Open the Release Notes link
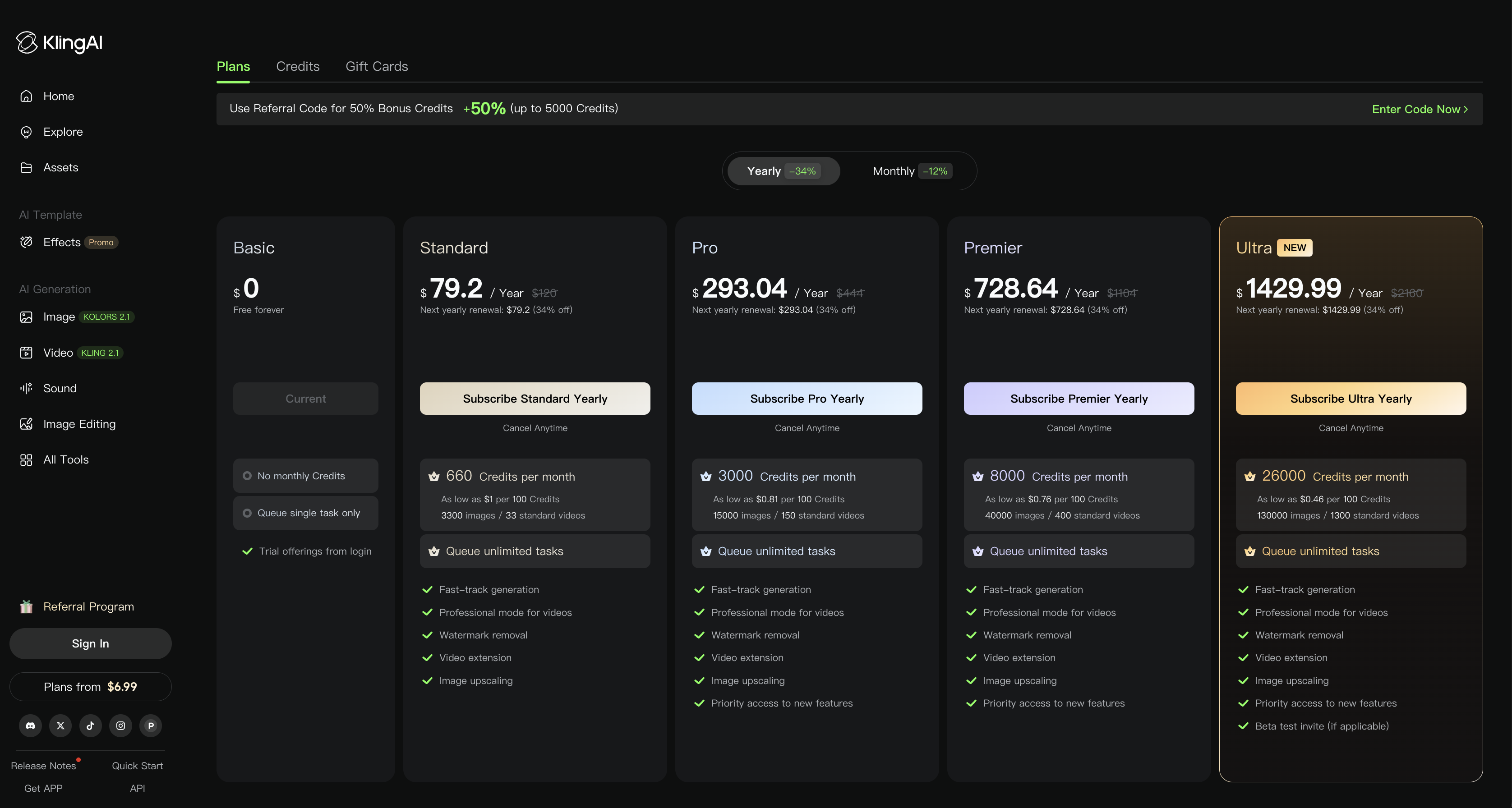Viewport: 1512px width, 808px height. [x=43, y=766]
